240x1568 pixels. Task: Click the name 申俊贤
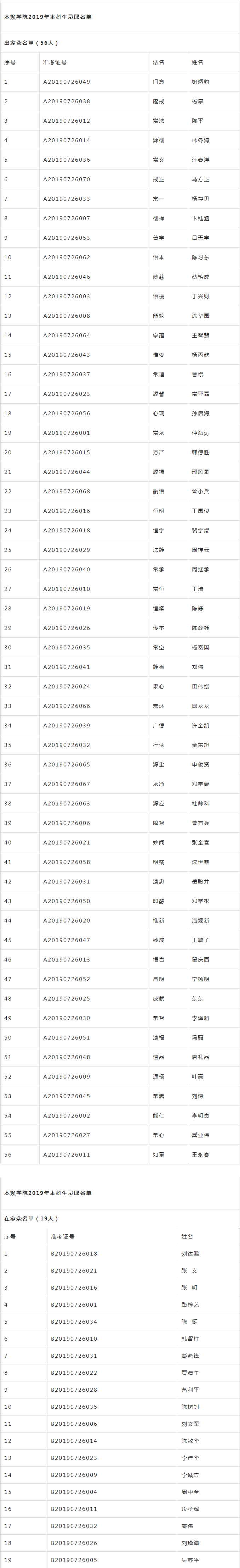(x=200, y=764)
